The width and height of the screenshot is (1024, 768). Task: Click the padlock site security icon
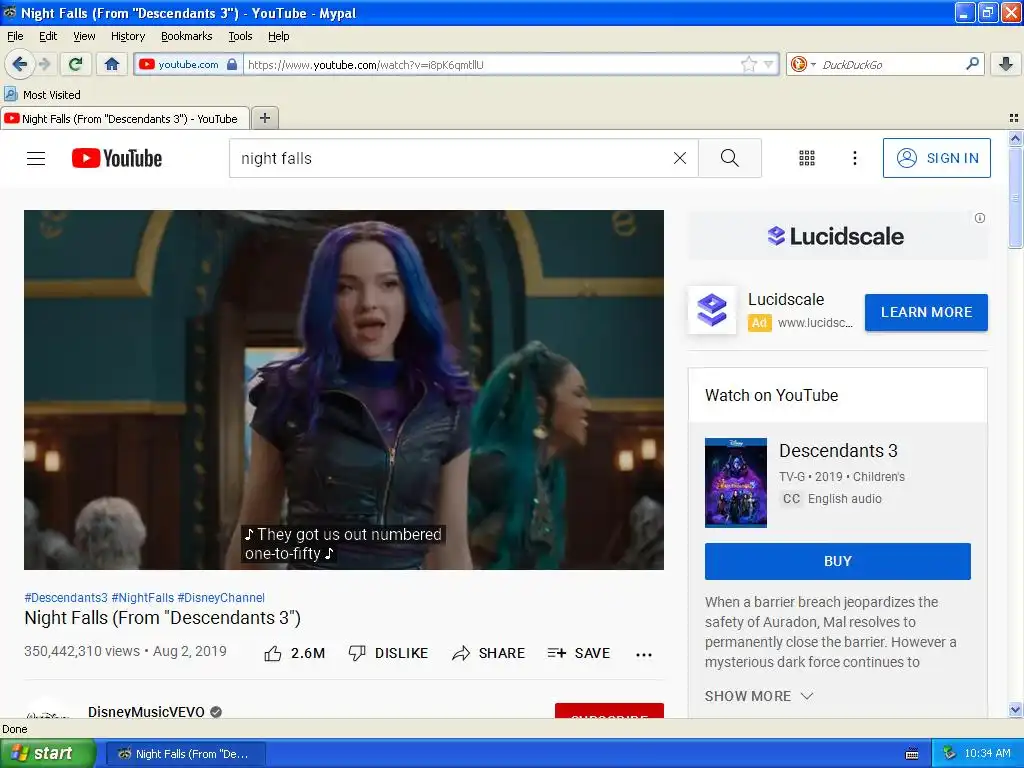(232, 64)
